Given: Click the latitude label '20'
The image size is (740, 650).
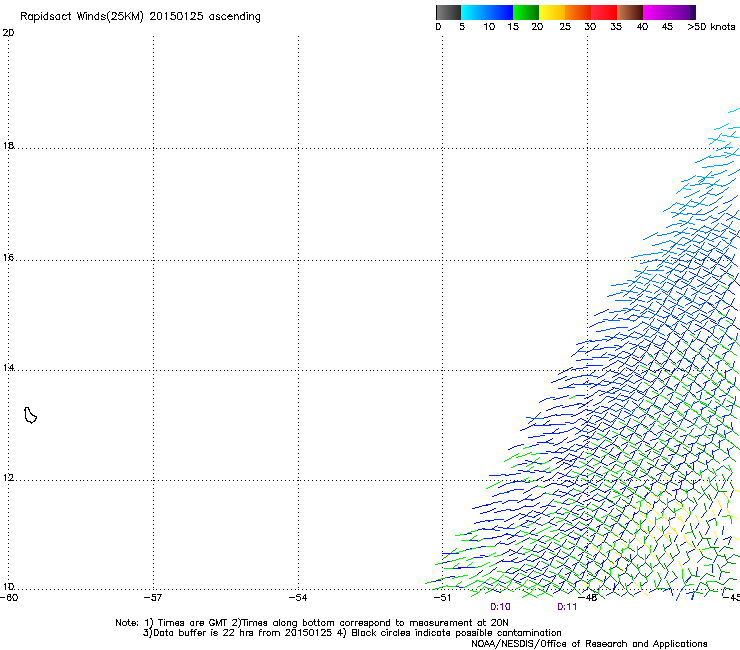Looking at the screenshot, I should click(x=8, y=33).
